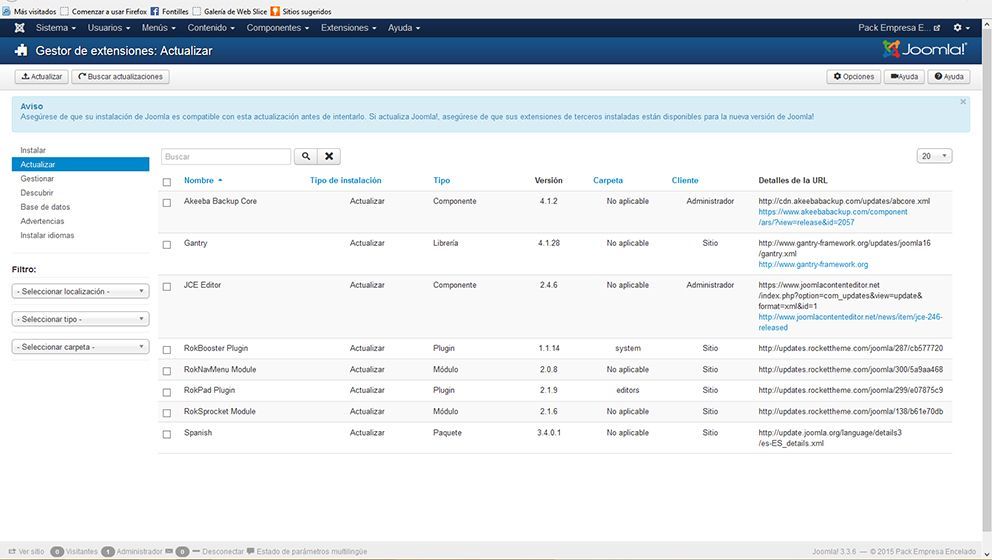Open Más visitados bookmark
The height and width of the screenshot is (560, 992).
coord(30,11)
